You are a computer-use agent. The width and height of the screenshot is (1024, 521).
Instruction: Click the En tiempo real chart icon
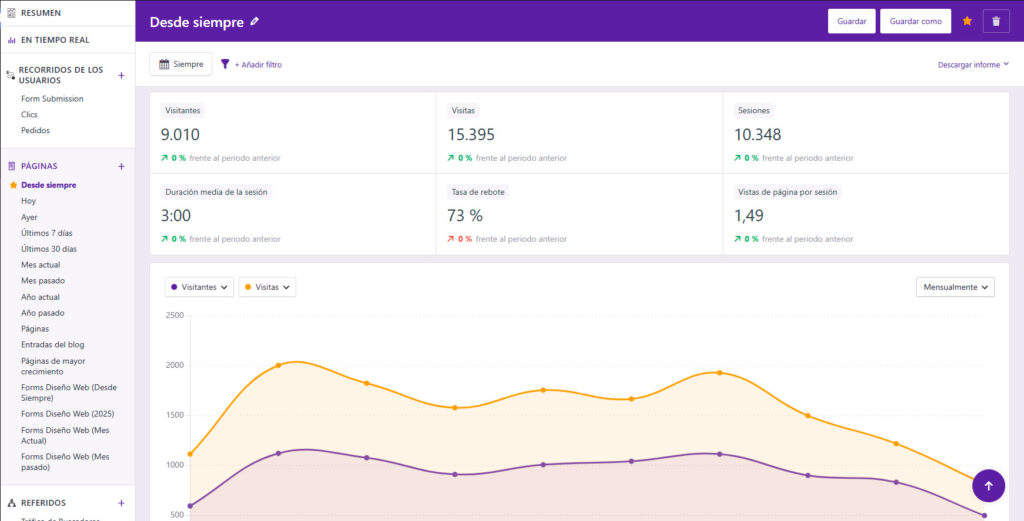[11, 40]
